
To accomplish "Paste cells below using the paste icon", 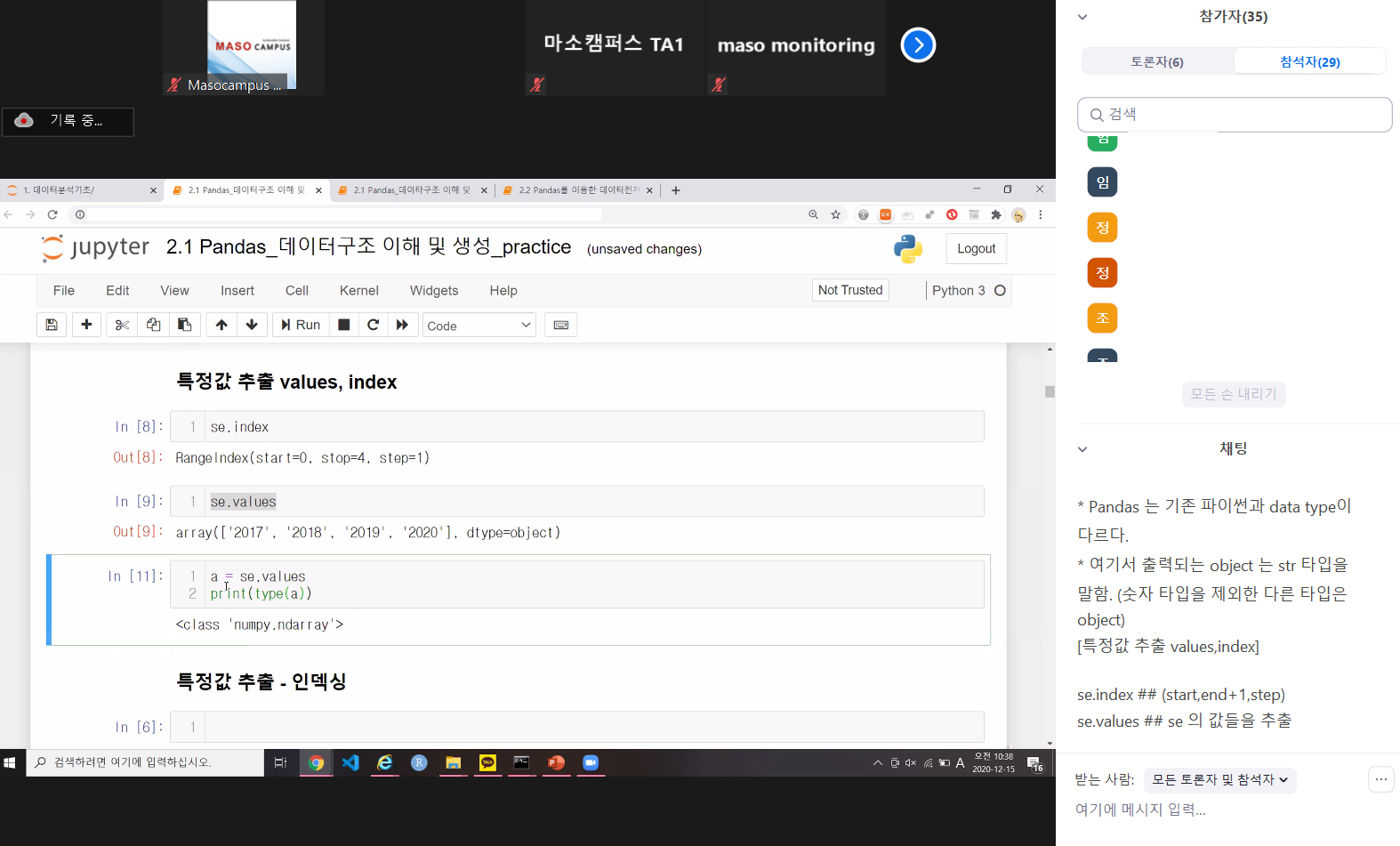I will (x=184, y=326).
